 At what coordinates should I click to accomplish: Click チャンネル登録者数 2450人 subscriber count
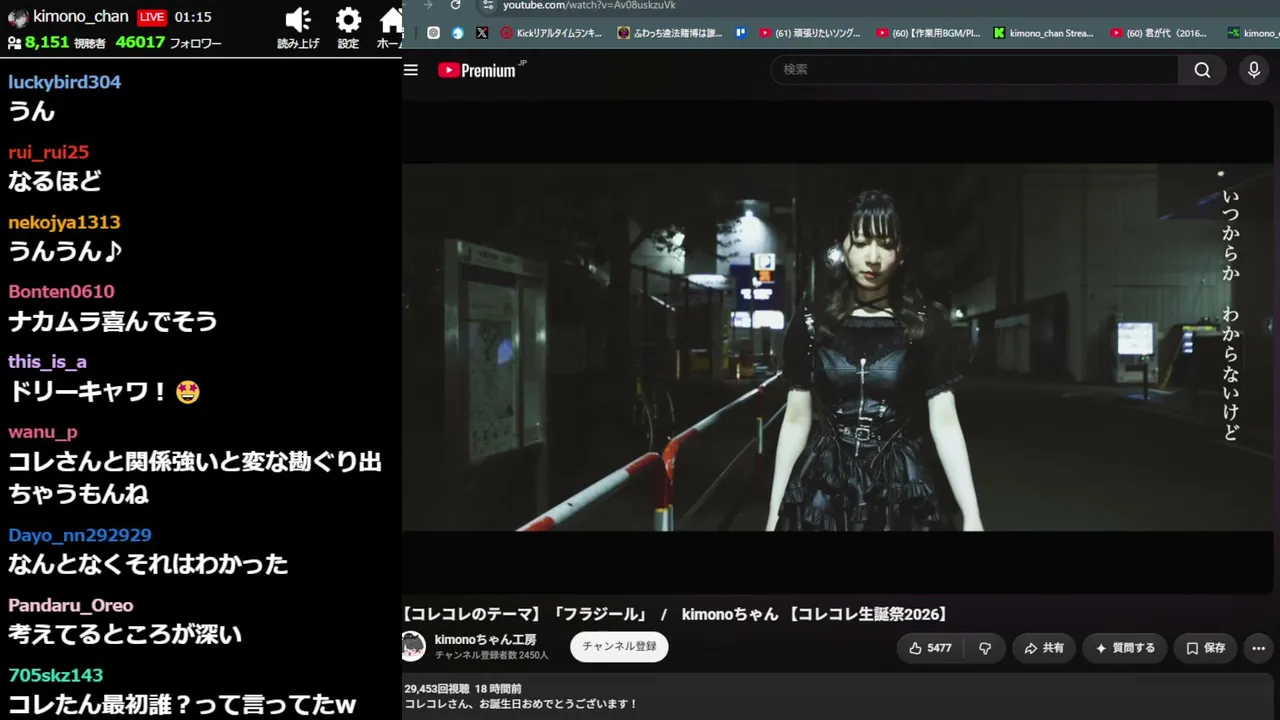click(x=491, y=655)
